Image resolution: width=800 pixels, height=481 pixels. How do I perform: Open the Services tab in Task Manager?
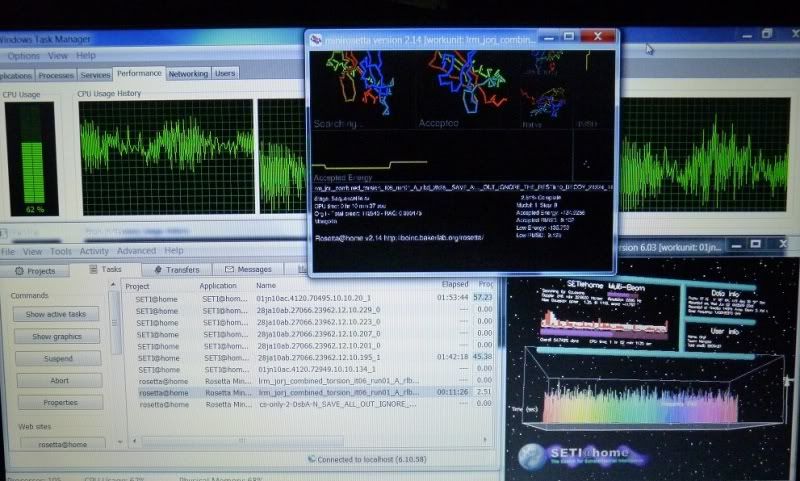point(95,74)
